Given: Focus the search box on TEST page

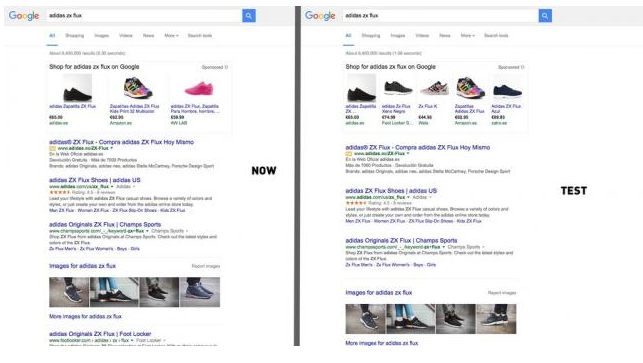Looking at the screenshot, I should 440,16.
